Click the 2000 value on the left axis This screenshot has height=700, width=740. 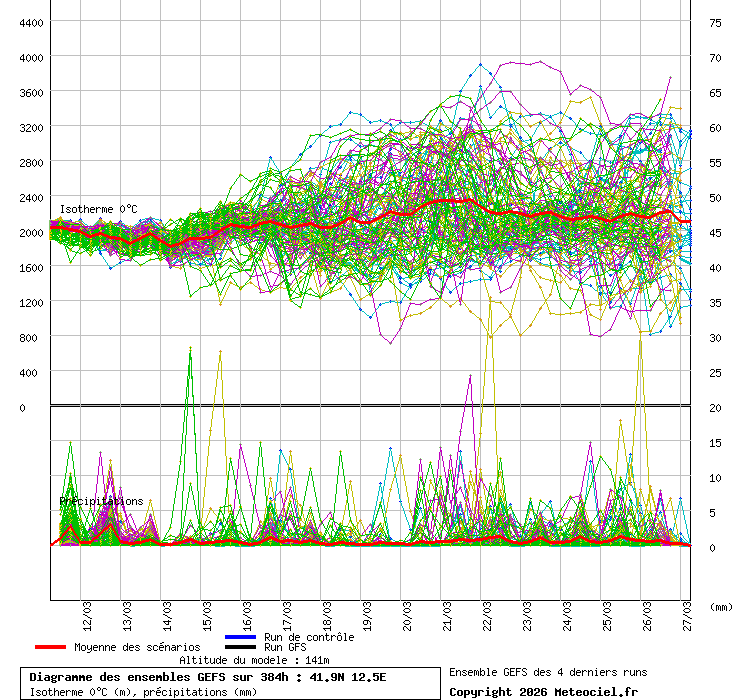30,233
